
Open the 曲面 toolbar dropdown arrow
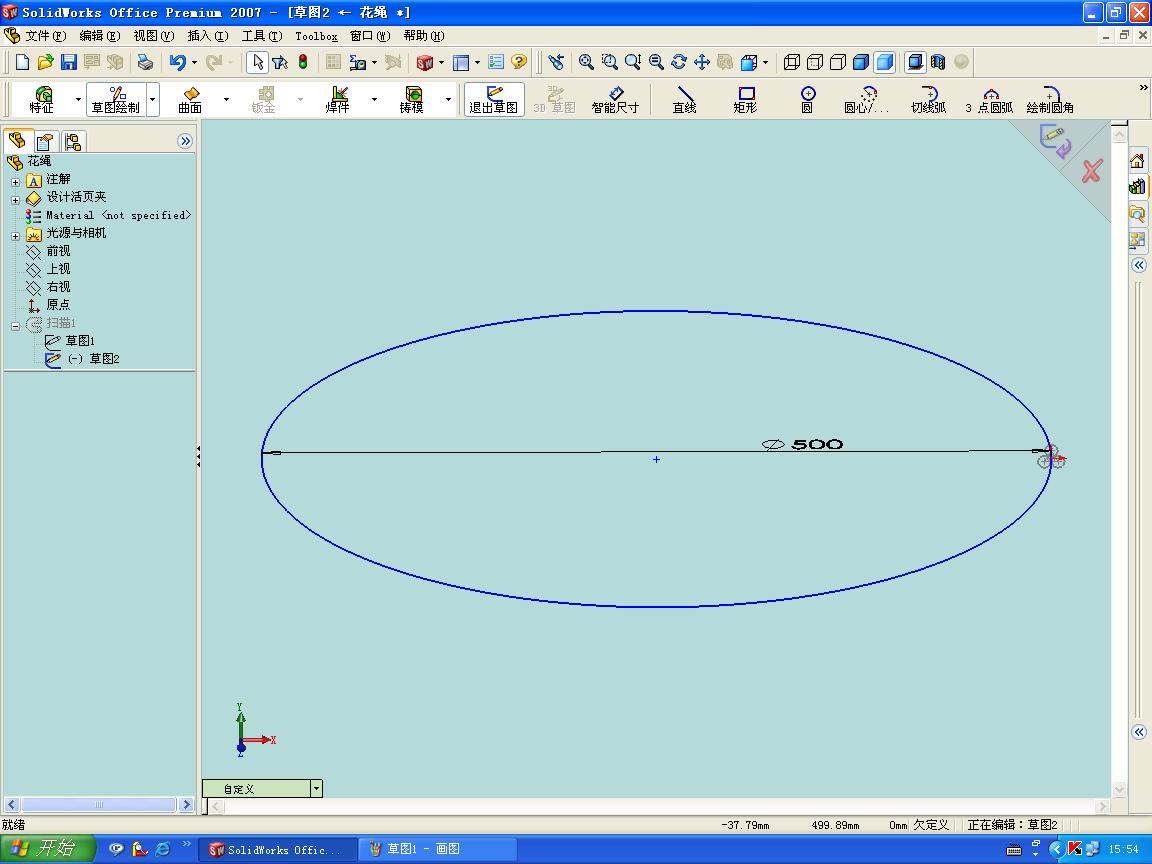226,99
